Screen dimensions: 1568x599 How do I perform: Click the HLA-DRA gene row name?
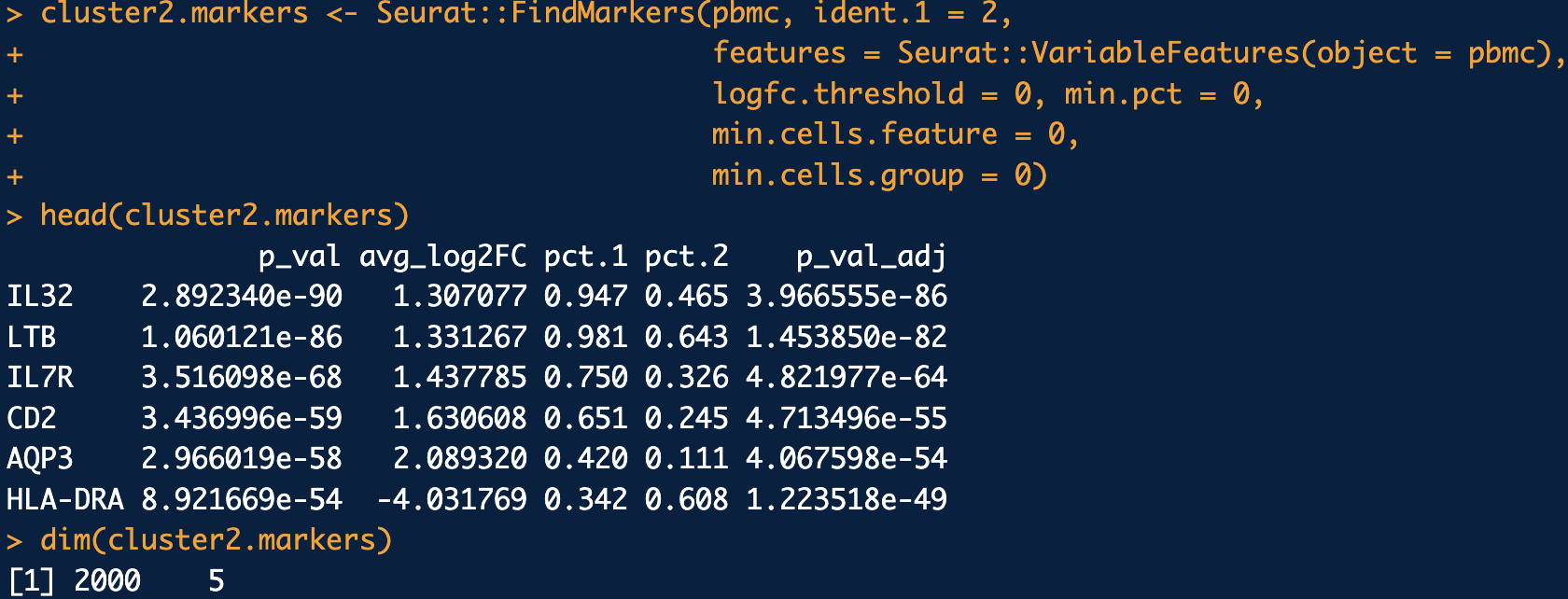(x=64, y=499)
